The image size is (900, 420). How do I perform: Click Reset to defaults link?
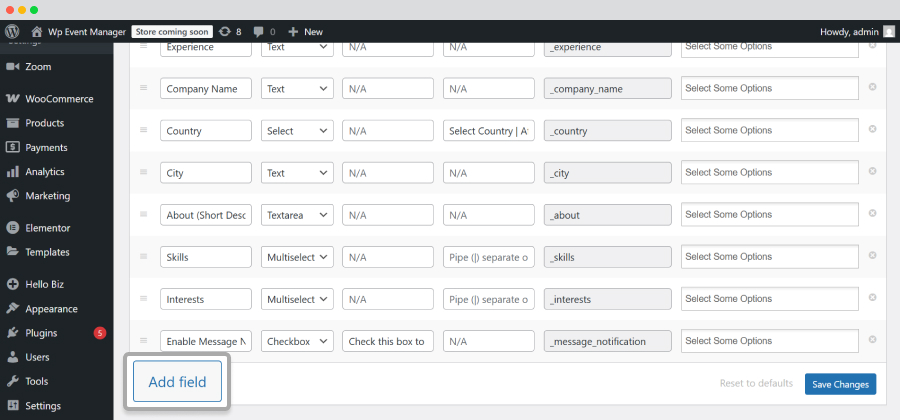[x=756, y=383]
